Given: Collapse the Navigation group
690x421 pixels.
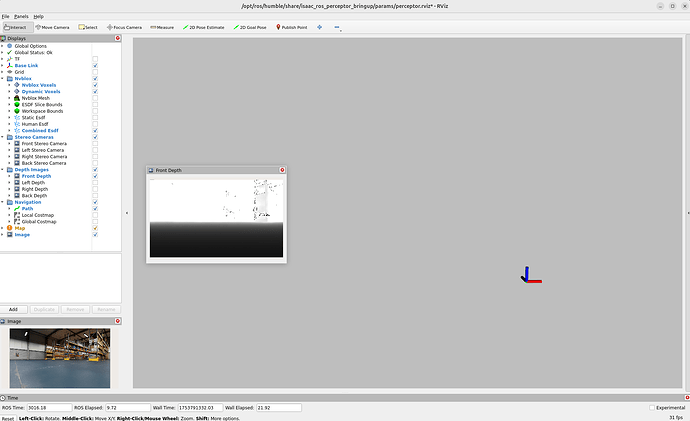Looking at the screenshot, I should click(x=3, y=202).
